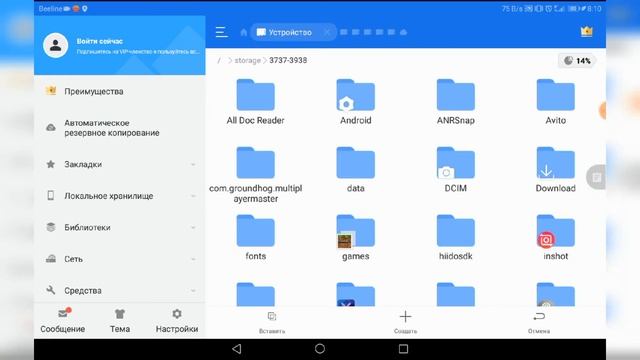Go to the home icon in toolbar
Image resolution: width=640 pixels, height=360 pixels.
coord(244,32)
